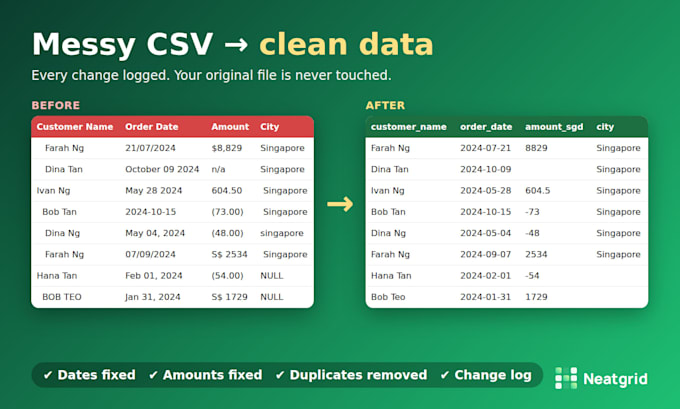Click the yellow AFTER label
Image resolution: width=680 pixels, height=409 pixels.
(385, 105)
